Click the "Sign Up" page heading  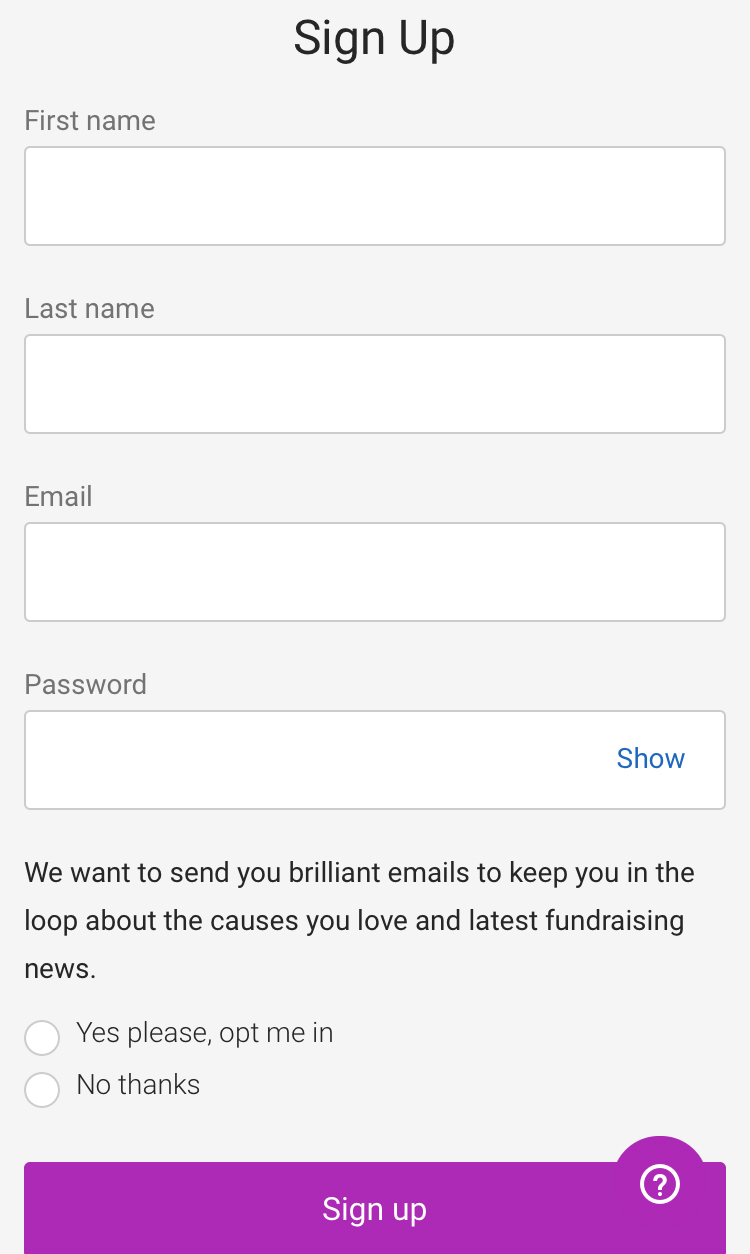pyautogui.click(x=374, y=39)
